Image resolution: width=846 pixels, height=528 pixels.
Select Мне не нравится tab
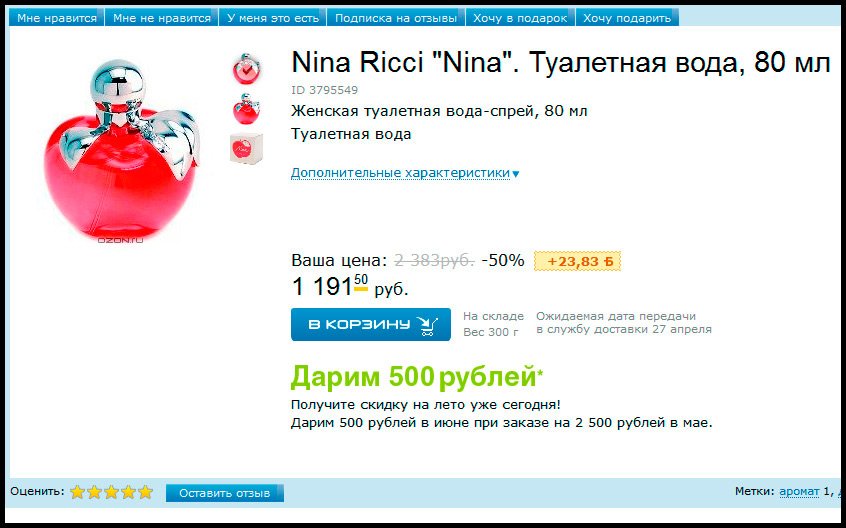click(x=162, y=18)
